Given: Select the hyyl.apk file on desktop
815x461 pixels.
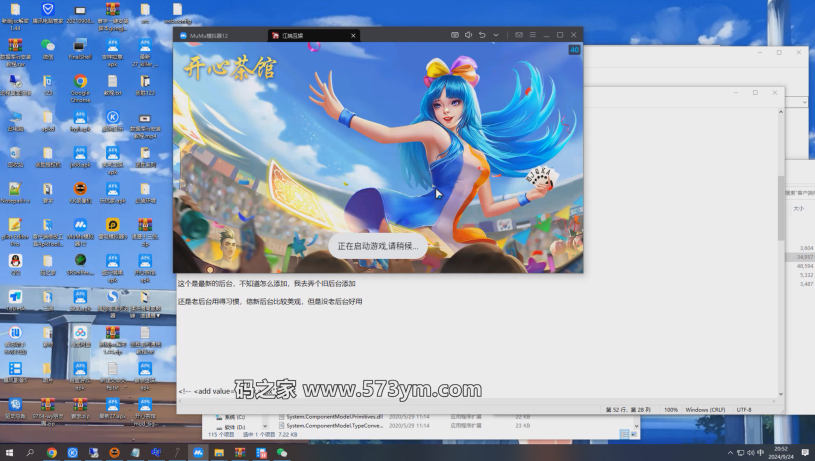Looking at the screenshot, I should click(x=80, y=121).
